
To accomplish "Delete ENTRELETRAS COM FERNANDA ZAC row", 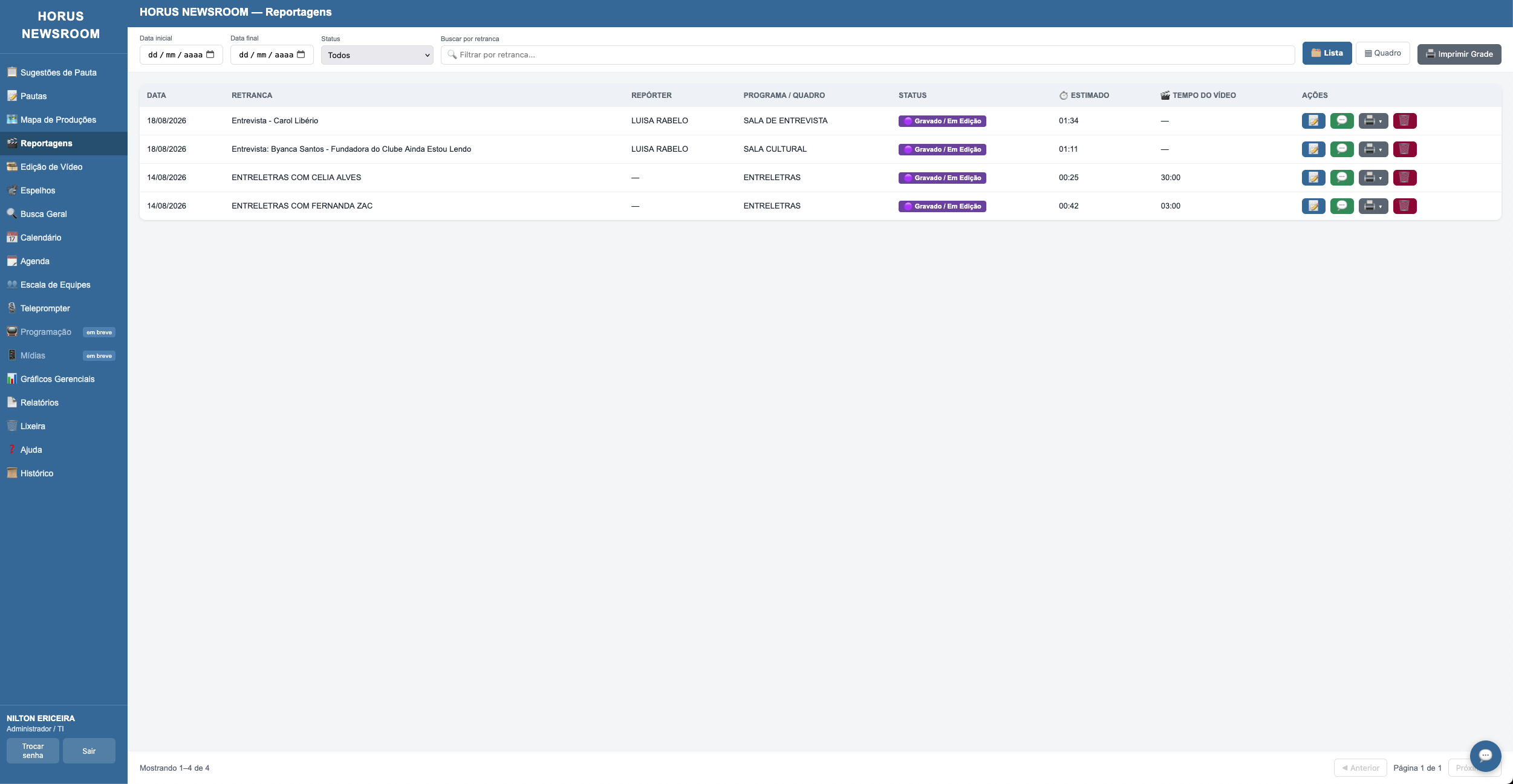I will (1404, 206).
